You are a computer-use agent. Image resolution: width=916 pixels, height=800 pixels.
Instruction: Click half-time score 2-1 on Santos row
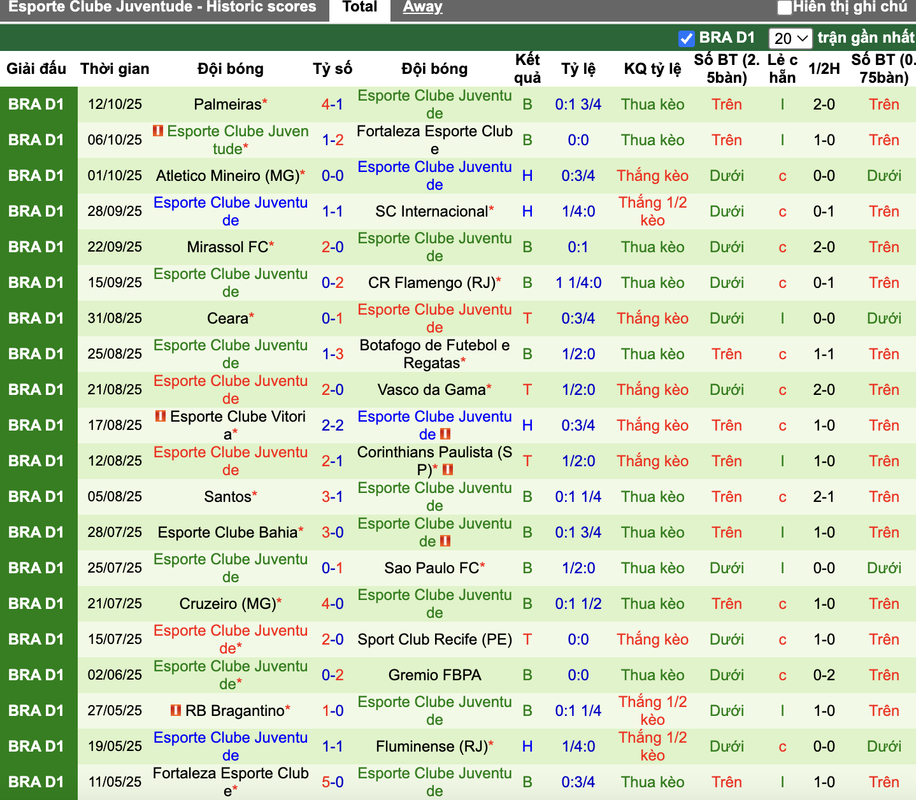(x=824, y=497)
